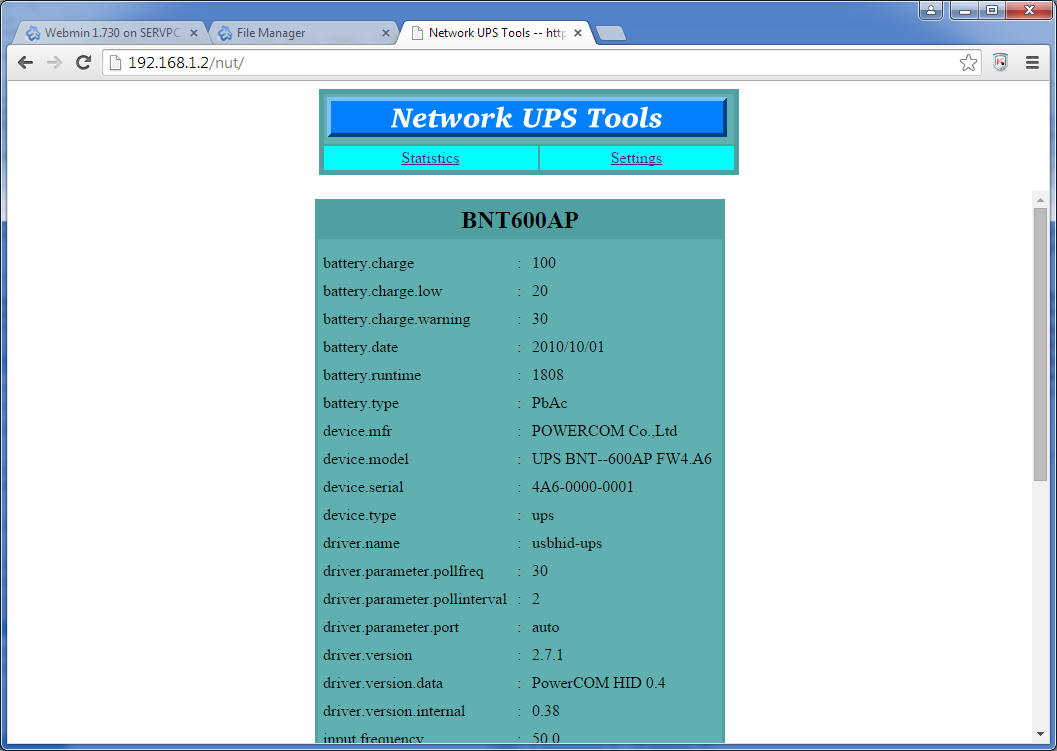Click the address bar URL 192.168.1.2/nut/
1057x751 pixels.
click(186, 63)
